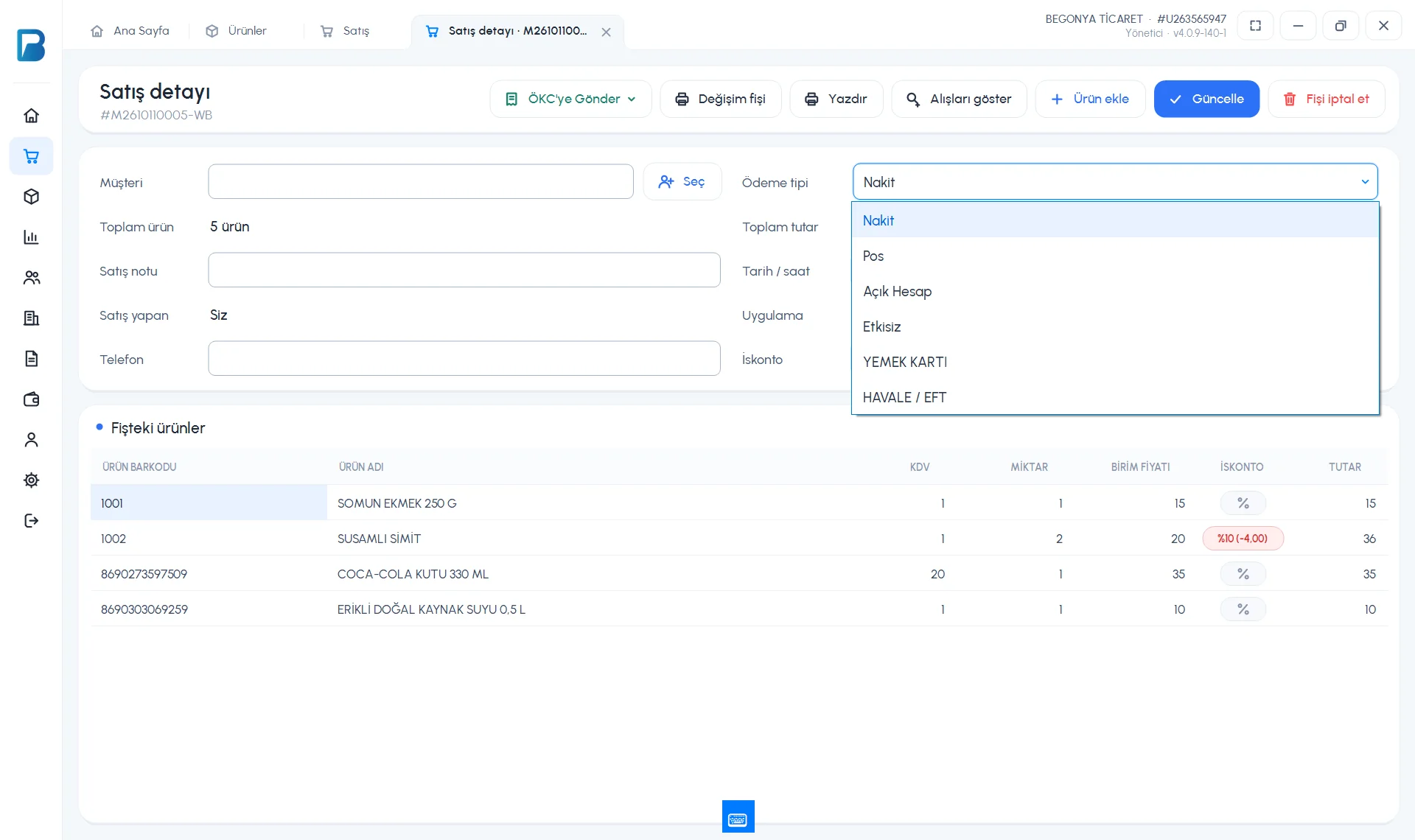Viewport: 1415px width, 840px height.
Task: Open the settings gear icon in sidebar
Action: click(x=31, y=480)
